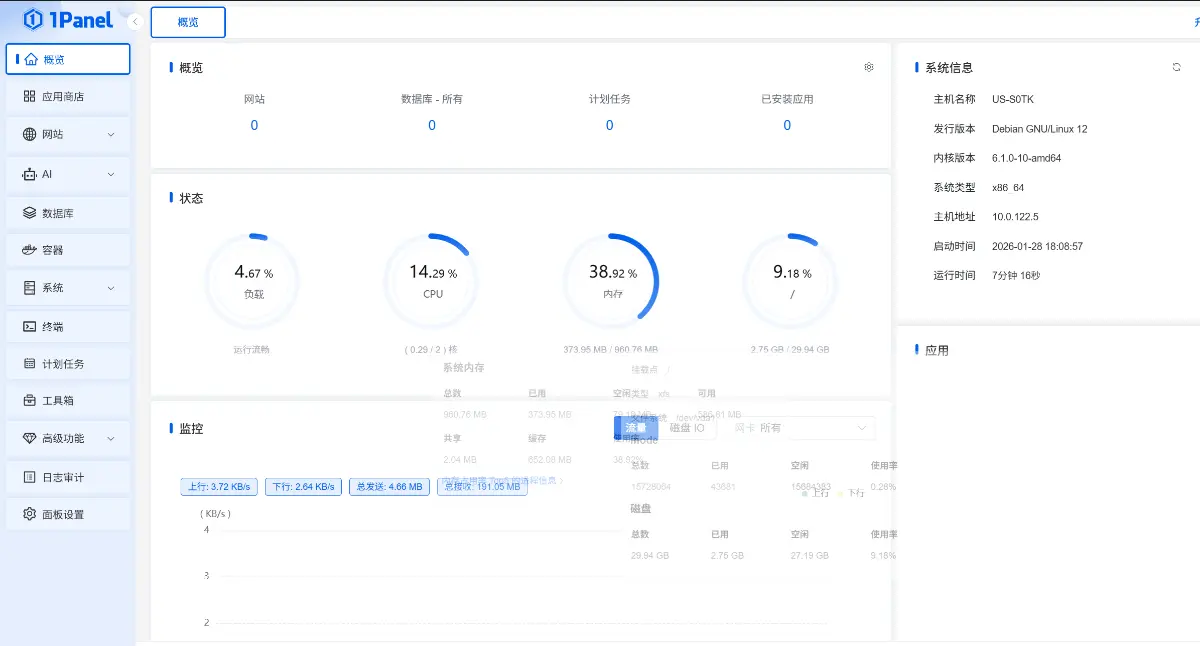Expand the 网站 sidebar submenu
Screen dimensions: 1200x646
coord(110,135)
